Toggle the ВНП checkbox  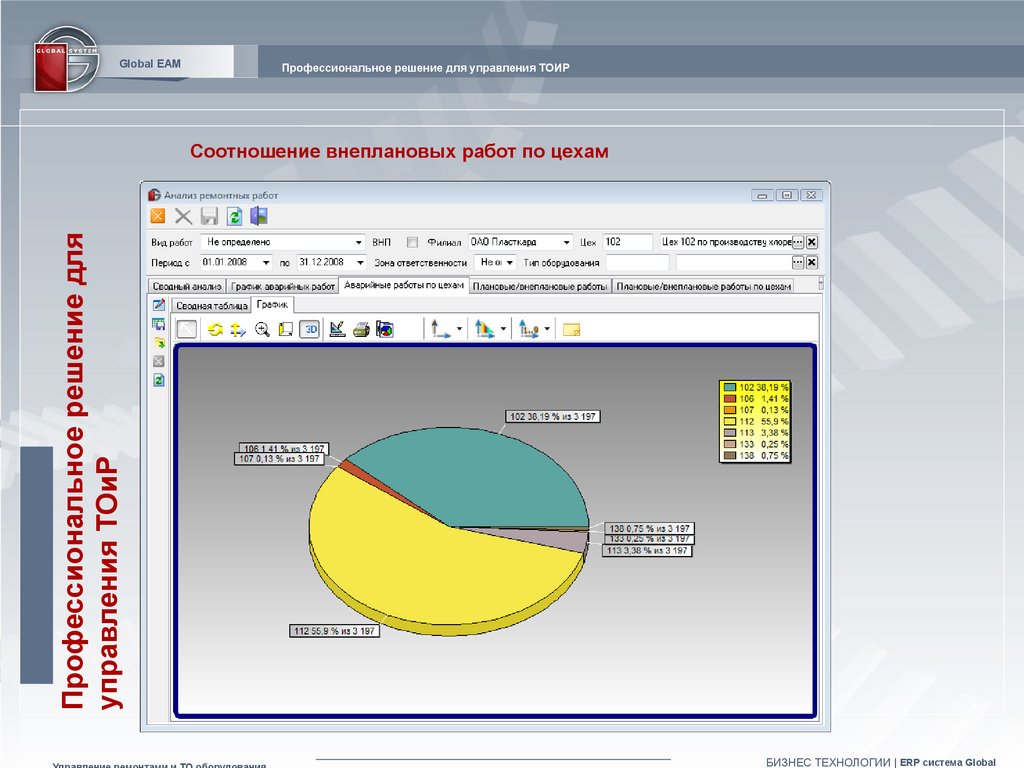coord(412,242)
